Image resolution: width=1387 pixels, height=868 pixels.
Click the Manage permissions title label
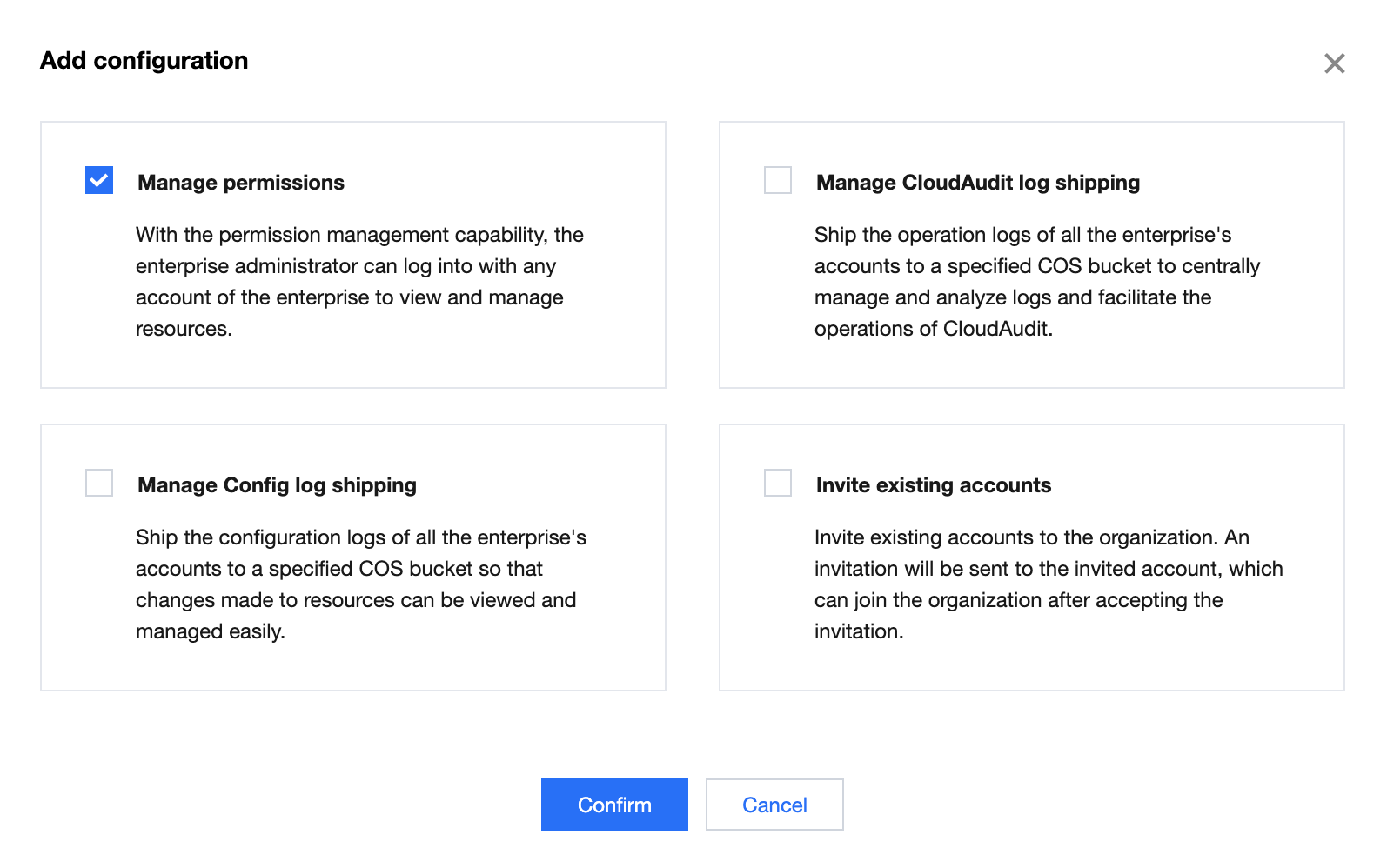coord(241,183)
